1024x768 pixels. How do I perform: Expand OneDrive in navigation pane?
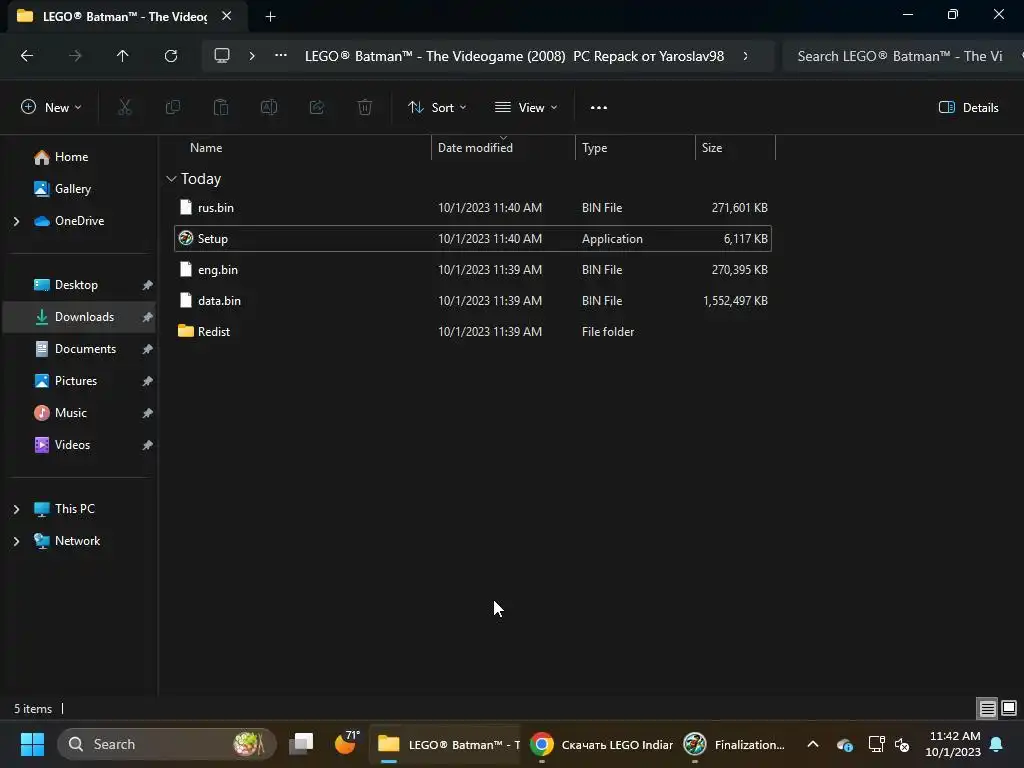click(16, 221)
